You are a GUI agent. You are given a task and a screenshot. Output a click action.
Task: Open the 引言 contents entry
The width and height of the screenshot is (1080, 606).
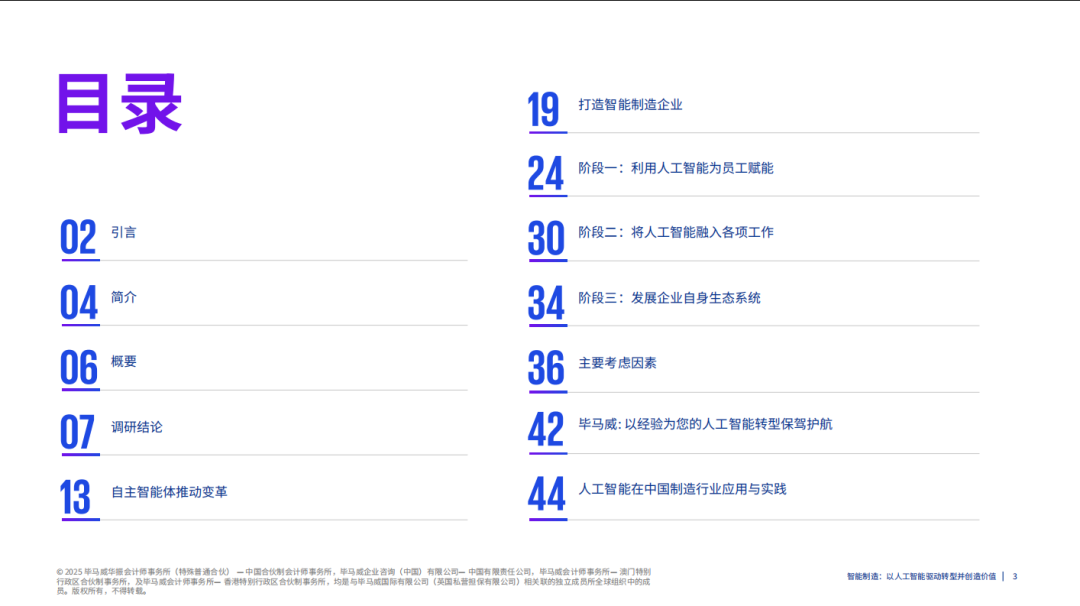click(x=124, y=233)
